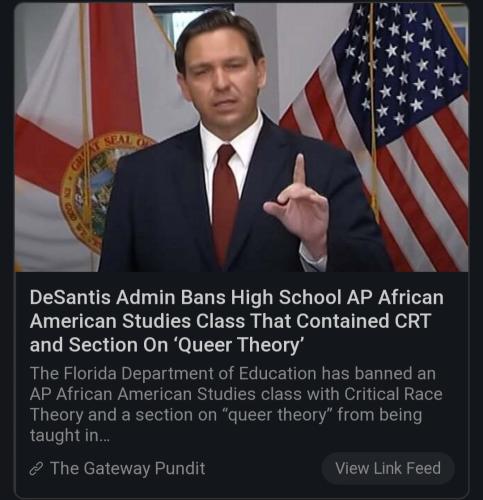Open the View Link Feed button
483x500 pixels.
388,468
